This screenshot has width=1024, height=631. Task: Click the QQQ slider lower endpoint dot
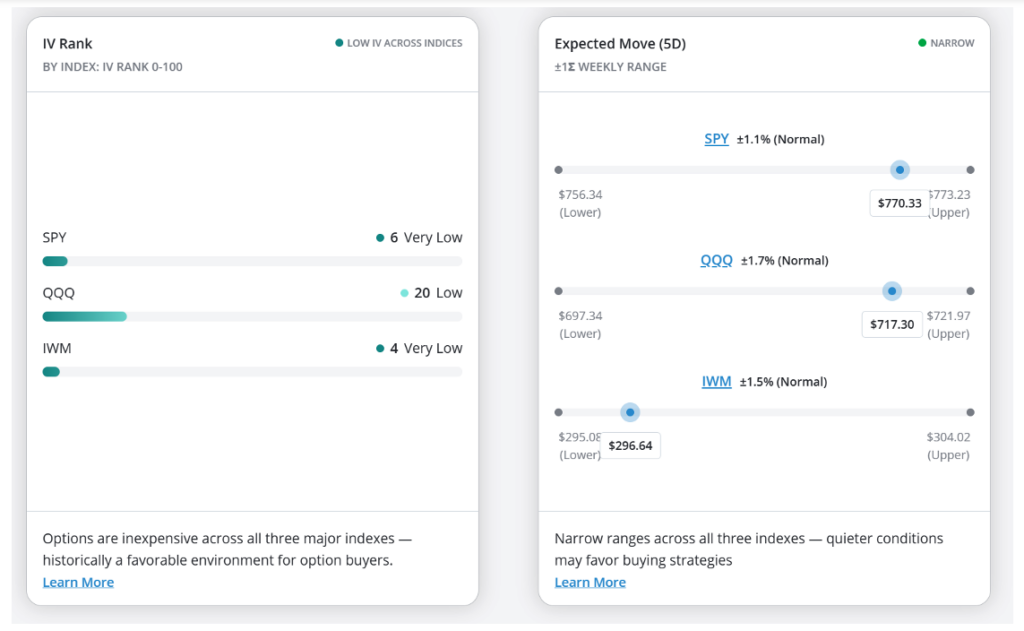click(558, 291)
